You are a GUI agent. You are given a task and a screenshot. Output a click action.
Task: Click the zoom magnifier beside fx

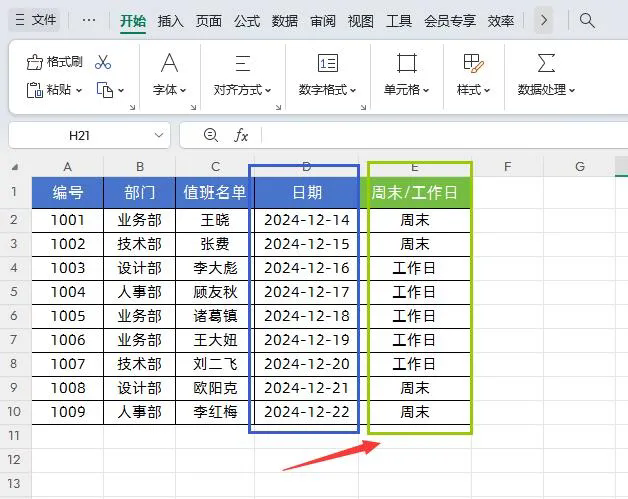click(x=211, y=135)
